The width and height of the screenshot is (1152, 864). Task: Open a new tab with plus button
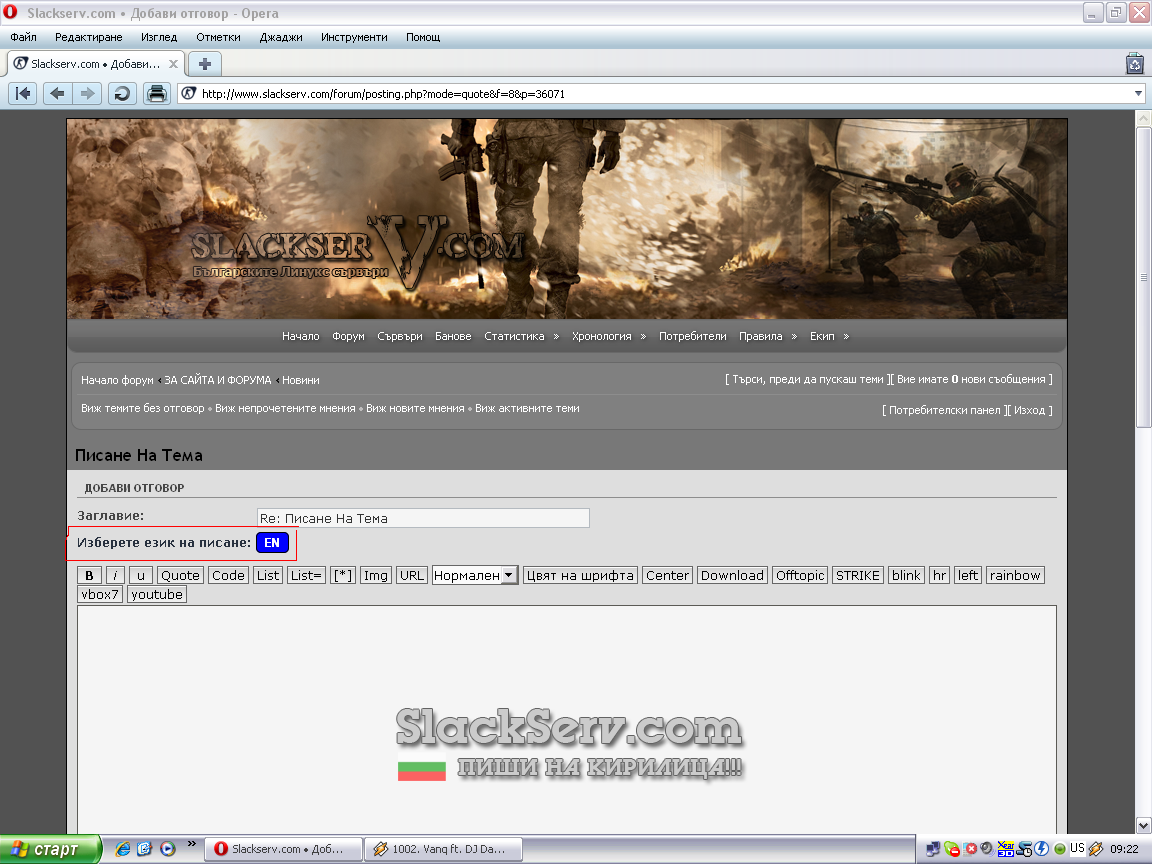point(205,64)
